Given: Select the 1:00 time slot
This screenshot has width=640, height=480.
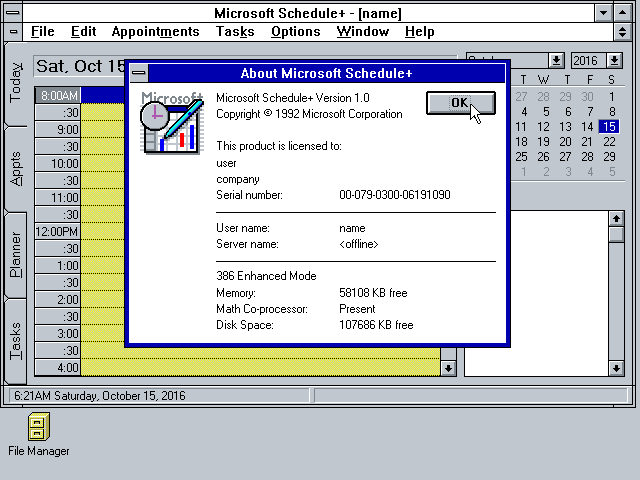Looking at the screenshot, I should click(x=58, y=265).
